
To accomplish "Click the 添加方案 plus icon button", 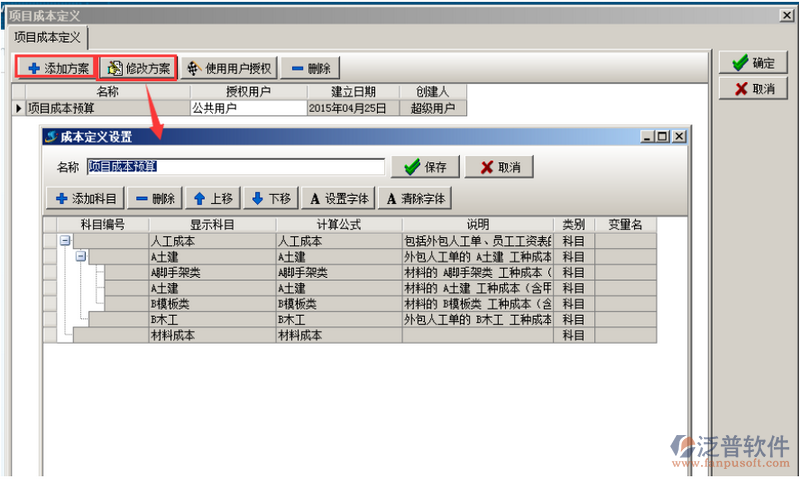I will coord(57,68).
